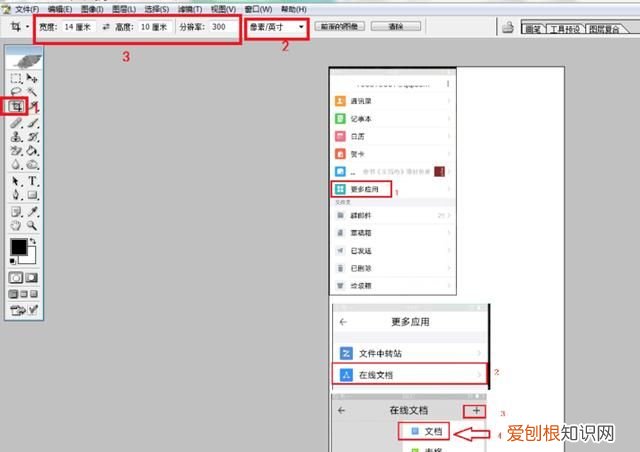Open the 窗口(W) menu

coord(258,9)
